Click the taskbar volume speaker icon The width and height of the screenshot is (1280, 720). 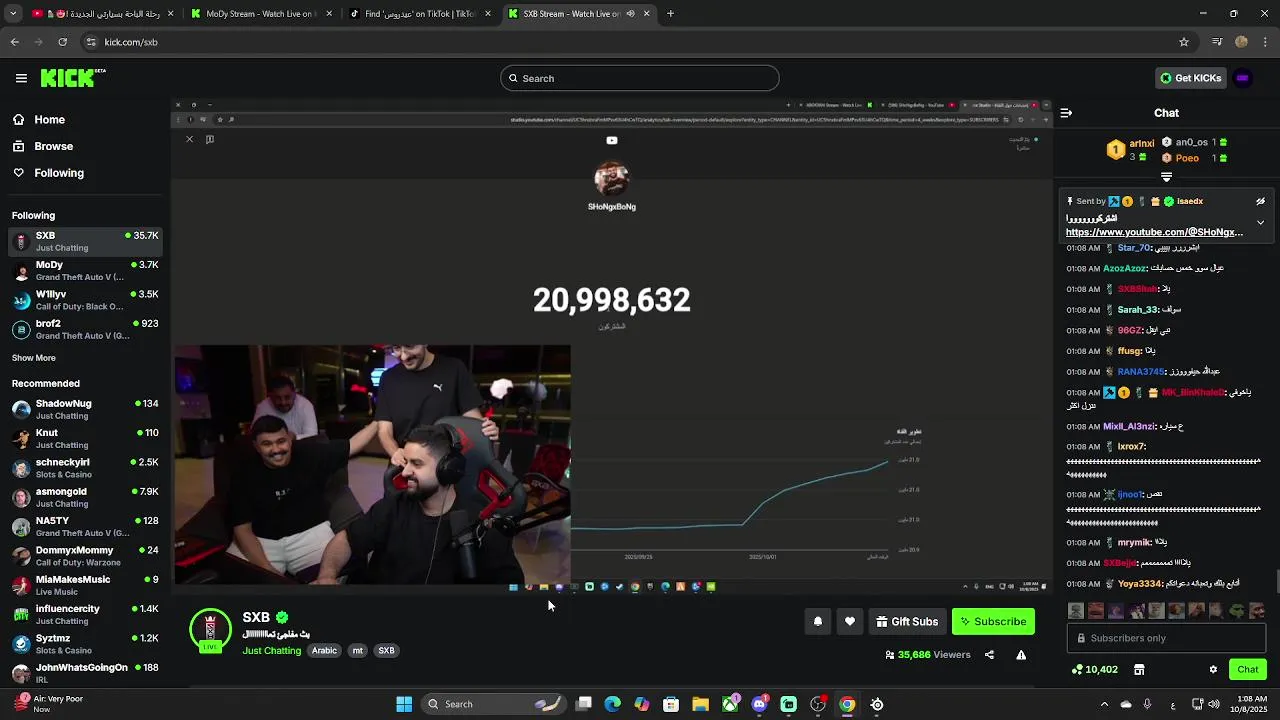tap(1213, 704)
